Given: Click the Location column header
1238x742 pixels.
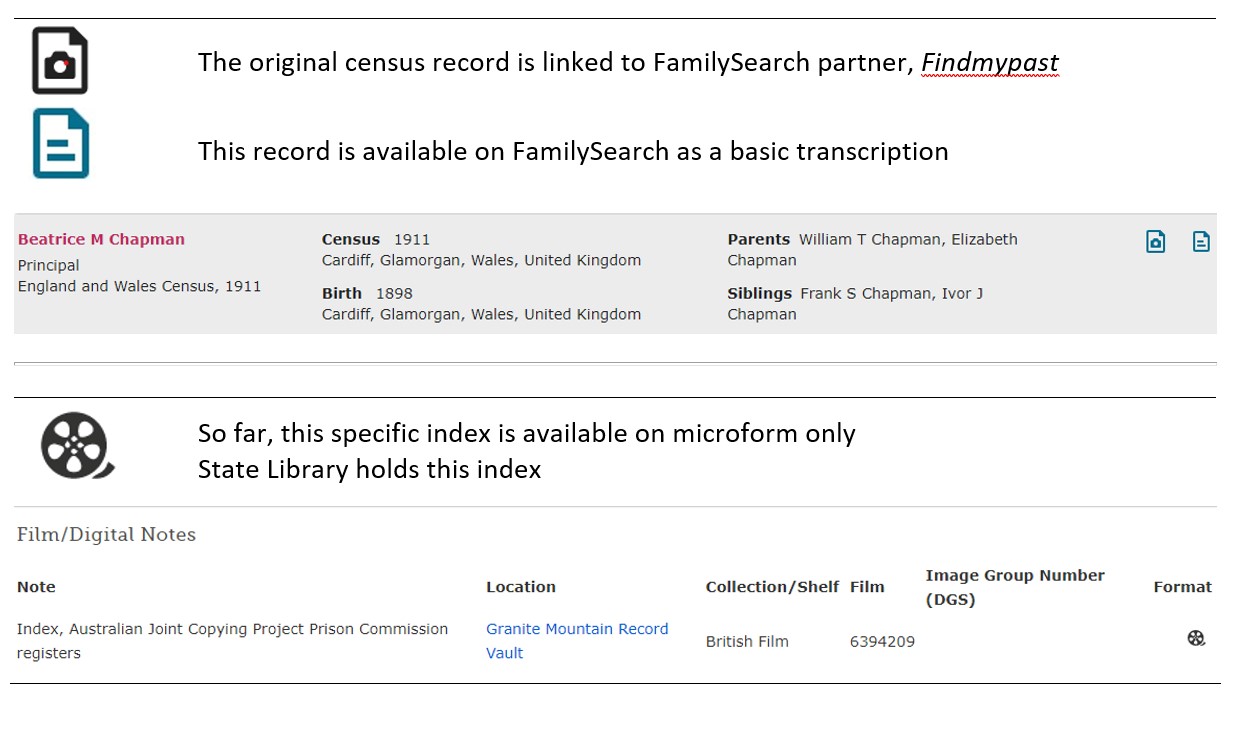Looking at the screenshot, I should click(521, 587).
